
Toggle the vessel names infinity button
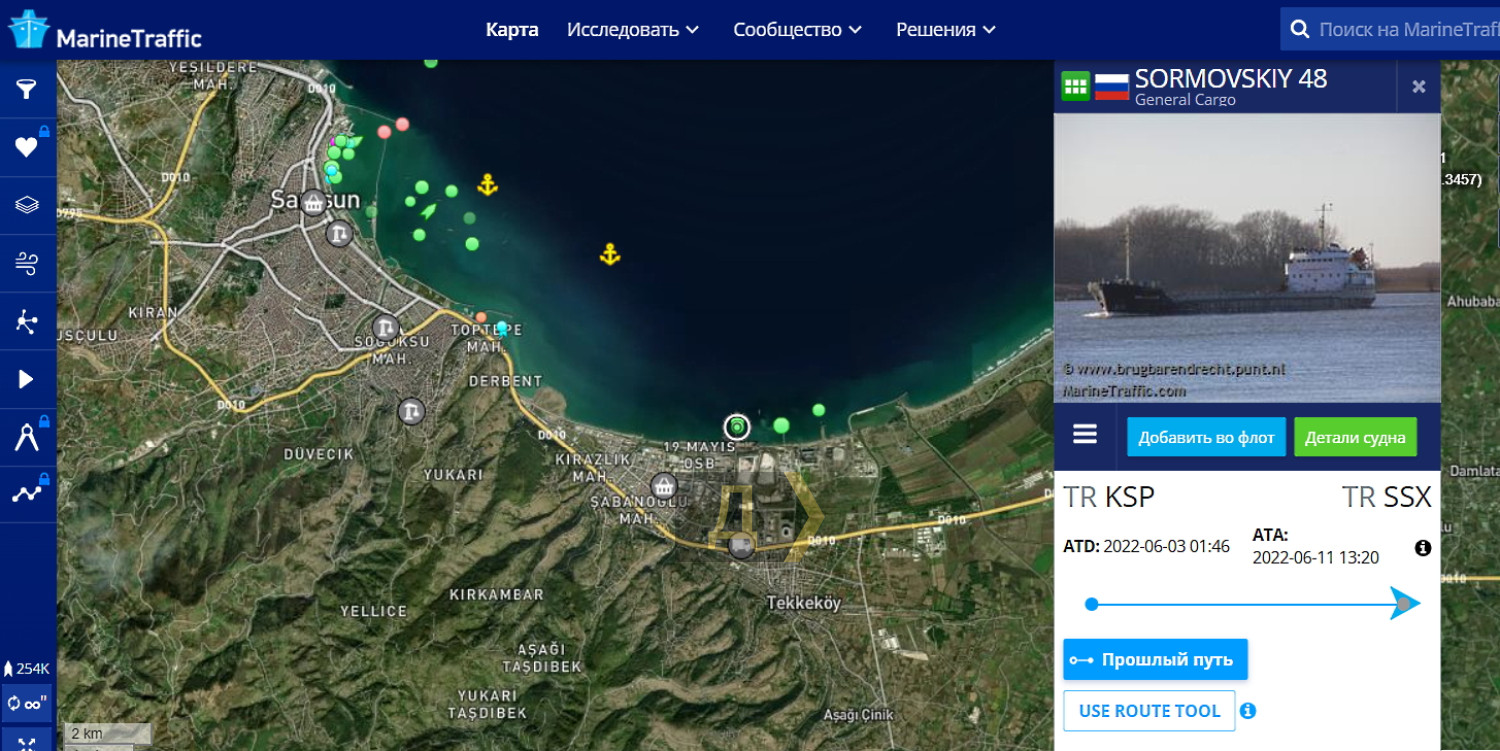pos(26,704)
